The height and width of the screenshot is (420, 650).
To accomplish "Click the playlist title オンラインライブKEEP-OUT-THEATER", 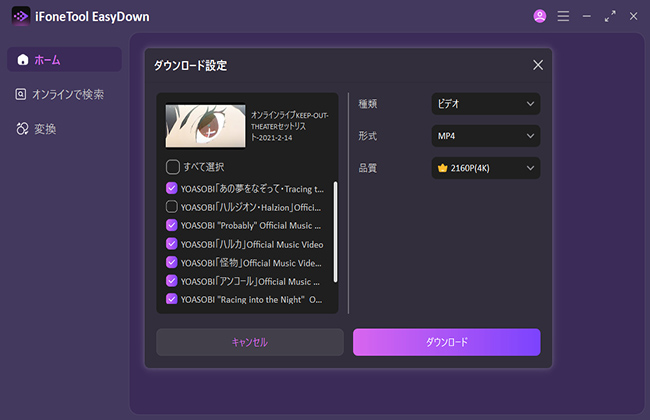I will (x=290, y=126).
